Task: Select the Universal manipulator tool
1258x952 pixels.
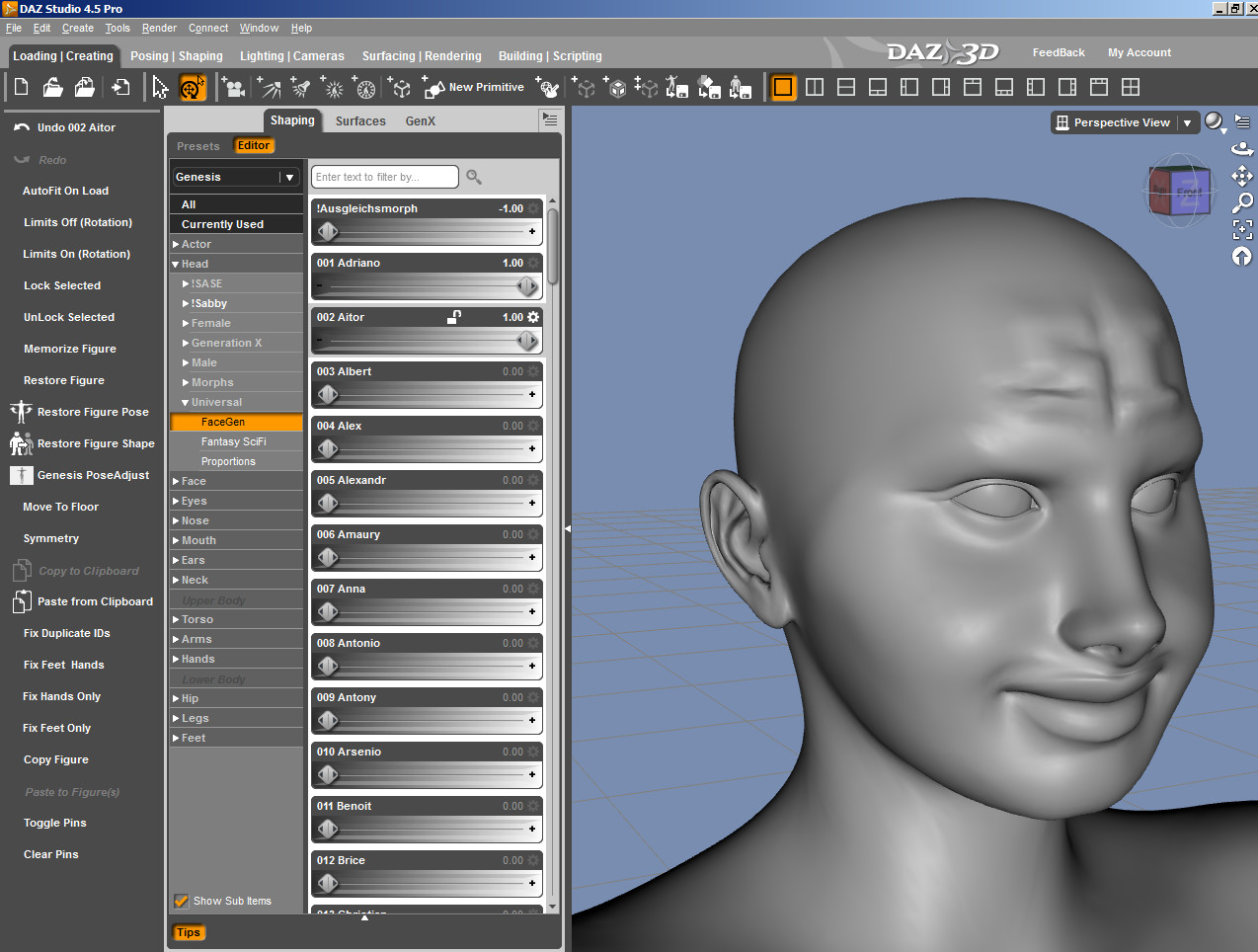Action: click(x=192, y=88)
